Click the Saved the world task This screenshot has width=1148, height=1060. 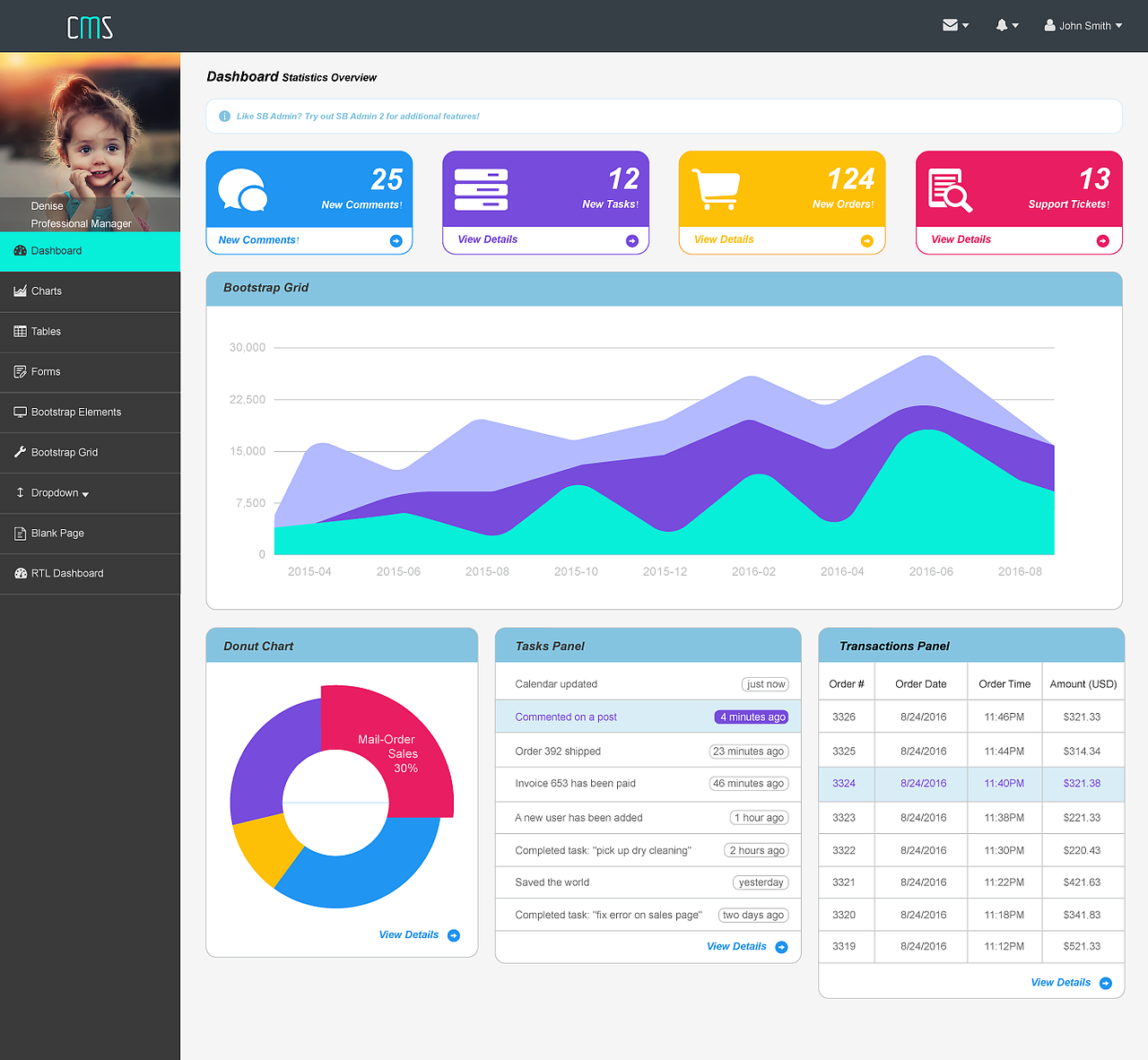coord(648,882)
